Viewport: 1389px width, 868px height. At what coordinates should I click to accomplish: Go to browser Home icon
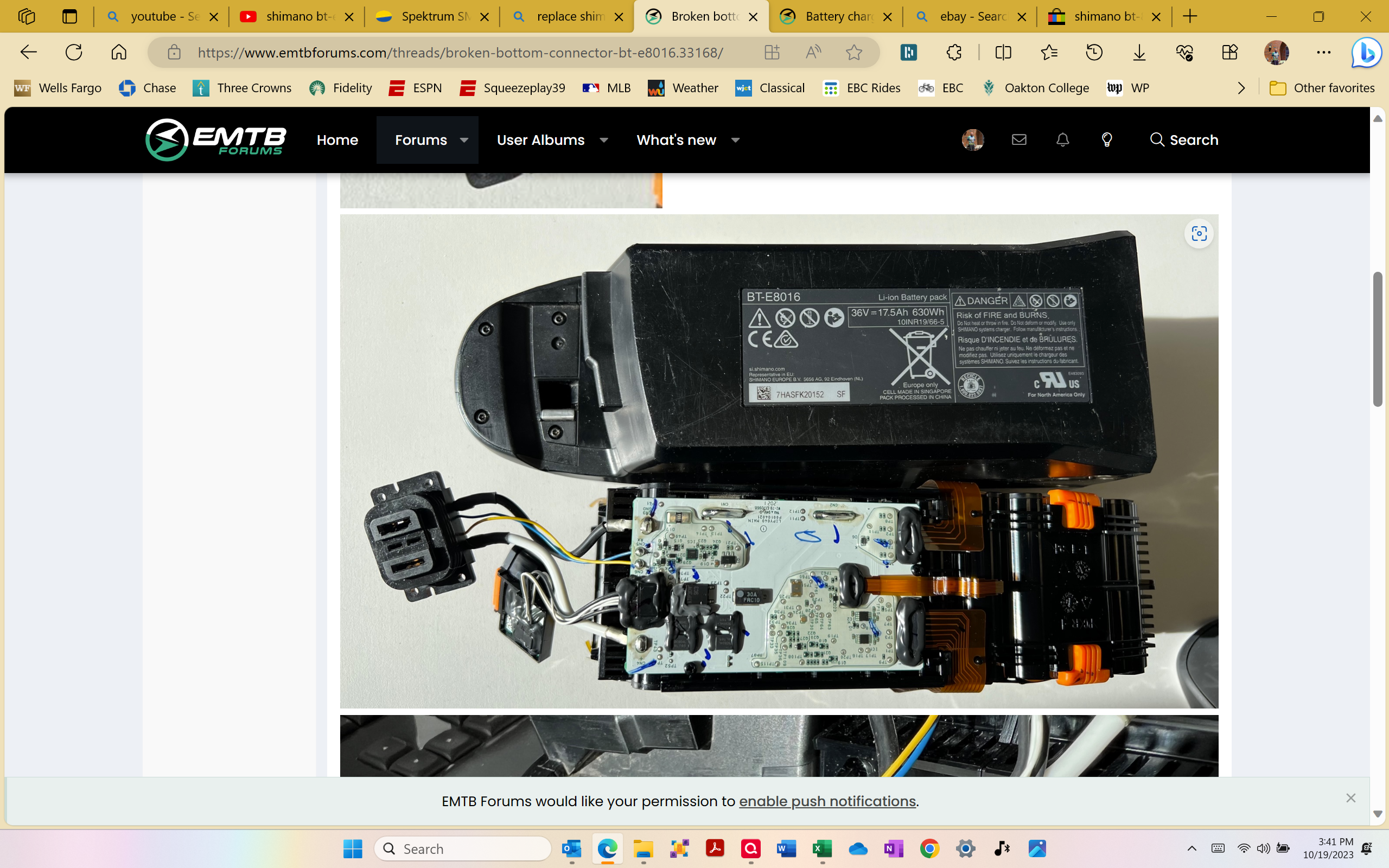tap(119, 52)
